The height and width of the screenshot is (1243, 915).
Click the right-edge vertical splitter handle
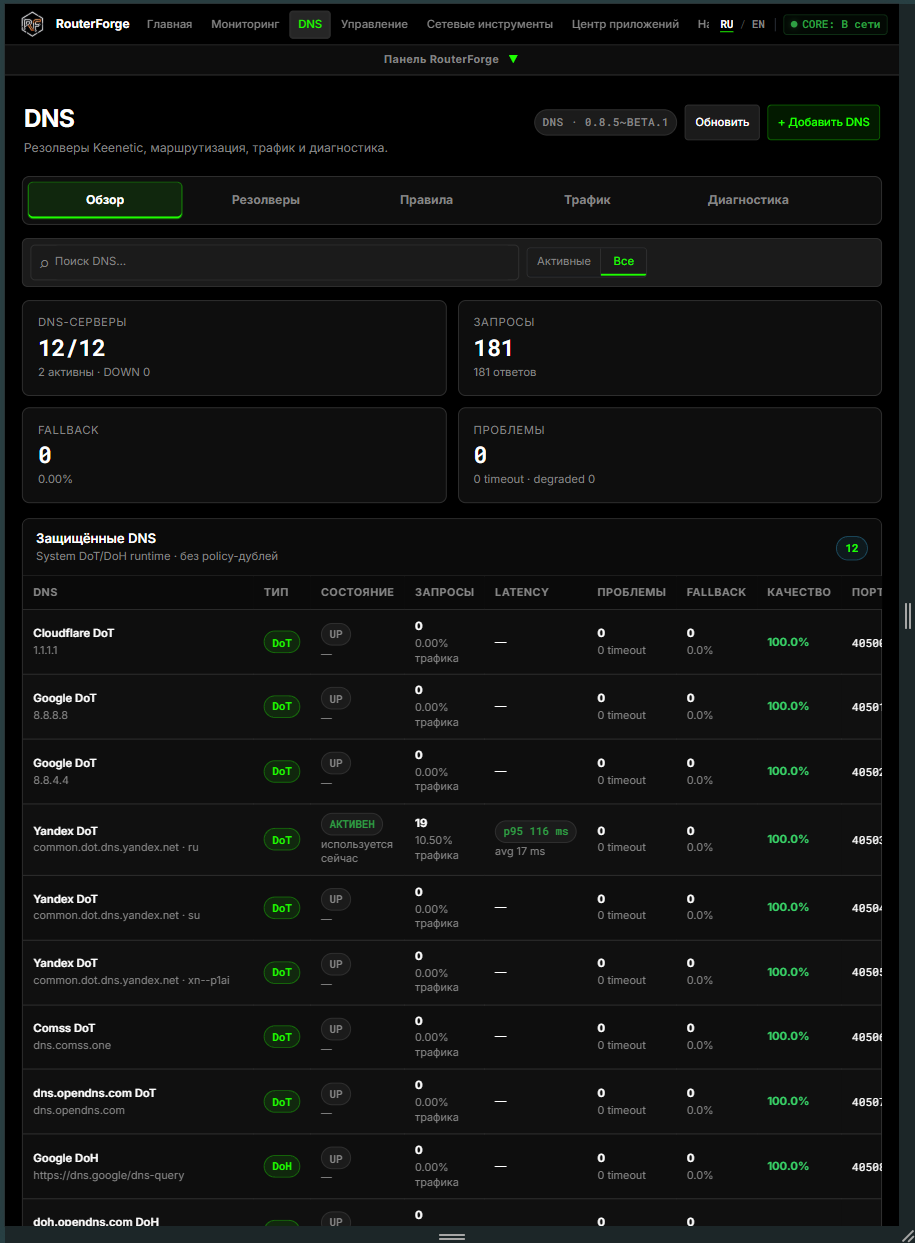coord(909,614)
